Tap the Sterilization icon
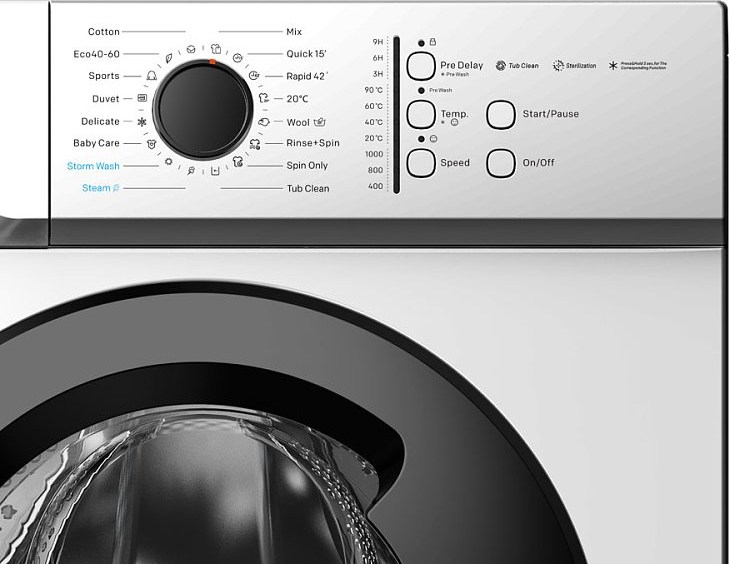This screenshot has width=729, height=564. (558, 66)
